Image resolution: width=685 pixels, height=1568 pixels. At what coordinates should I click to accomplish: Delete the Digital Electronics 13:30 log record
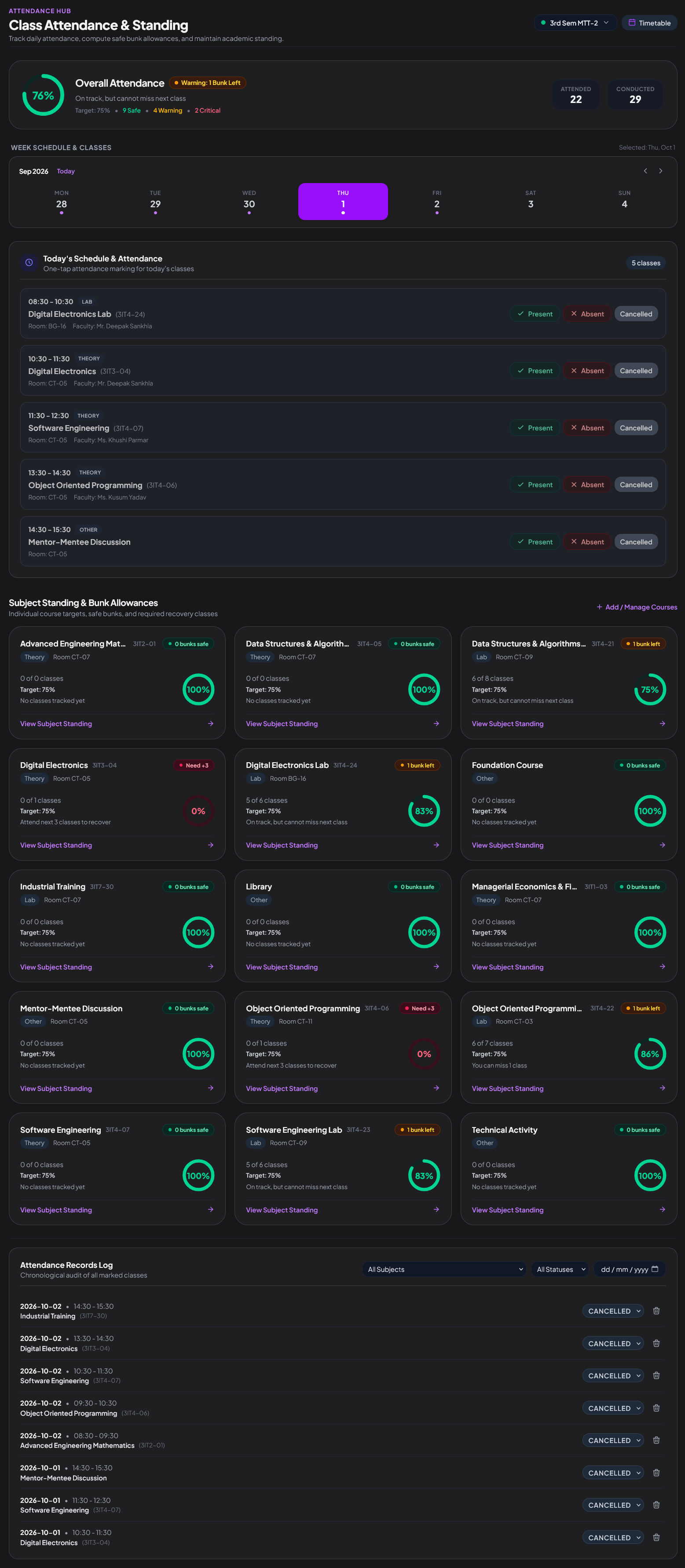click(656, 1343)
